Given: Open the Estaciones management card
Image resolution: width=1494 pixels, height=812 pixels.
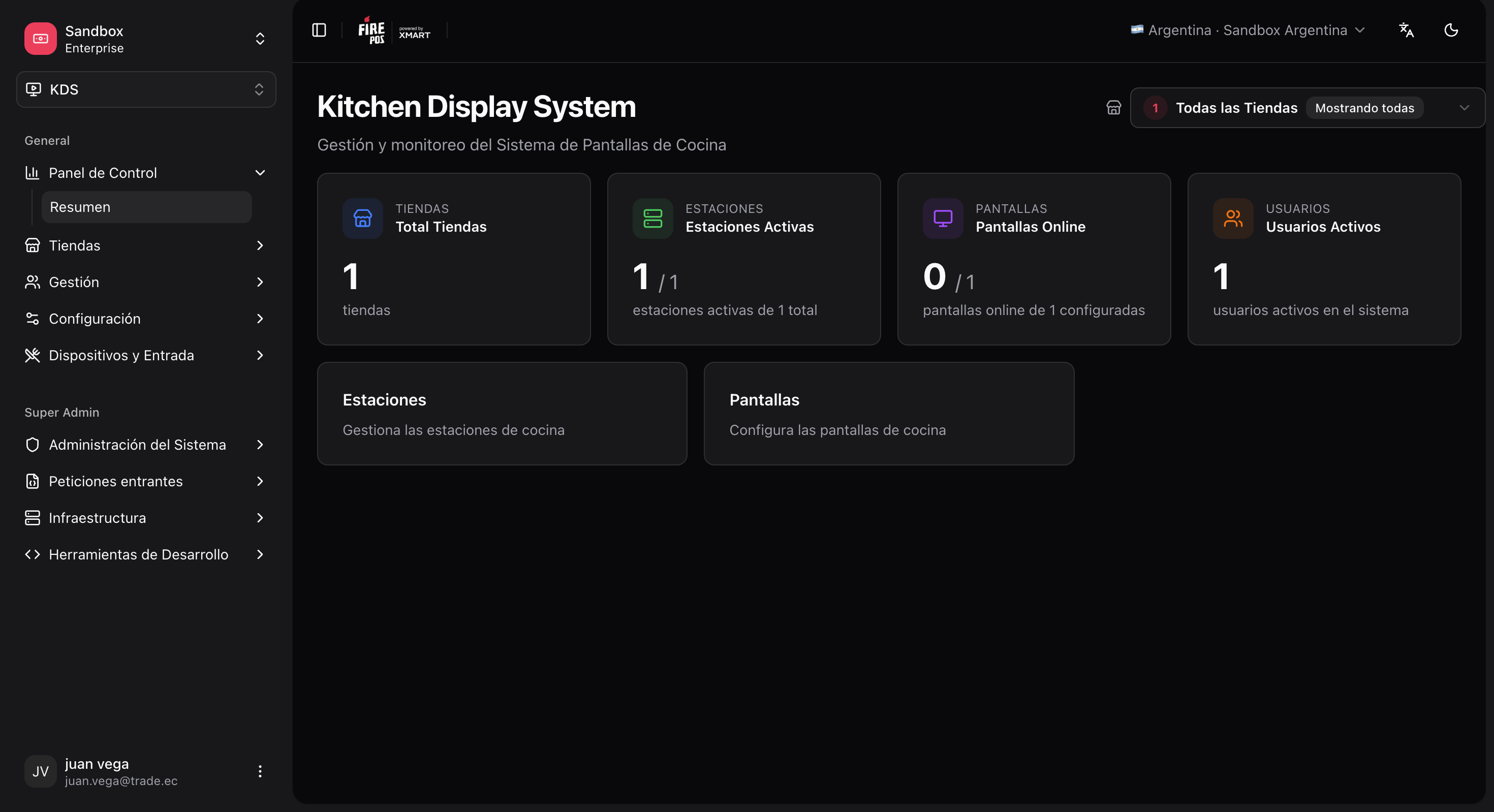Looking at the screenshot, I should 502,414.
